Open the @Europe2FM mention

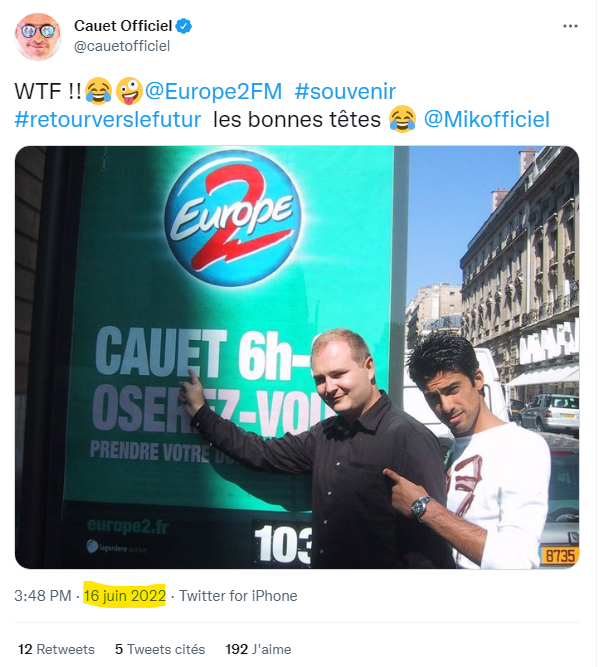[x=213, y=91]
